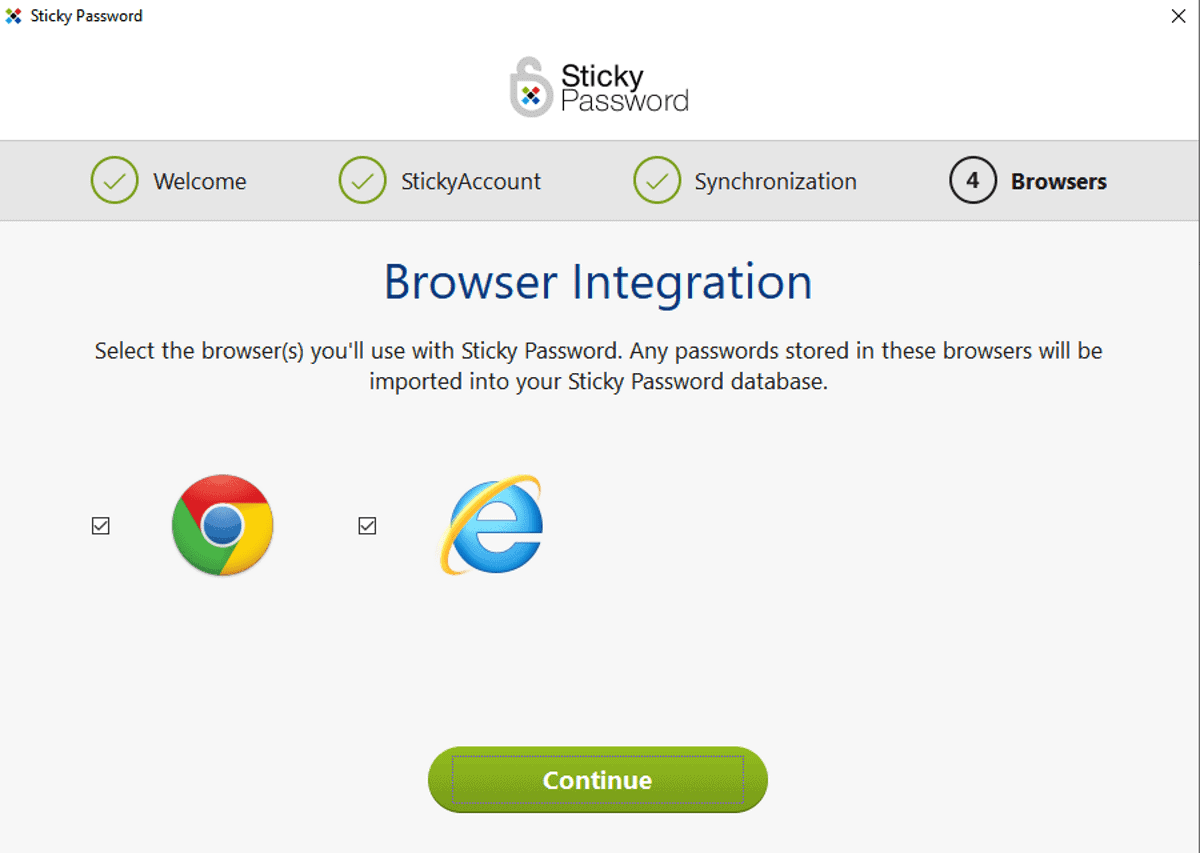This screenshot has height=853, width=1200.
Task: Uncheck the Google Chrome checkbox
Action: [101, 526]
